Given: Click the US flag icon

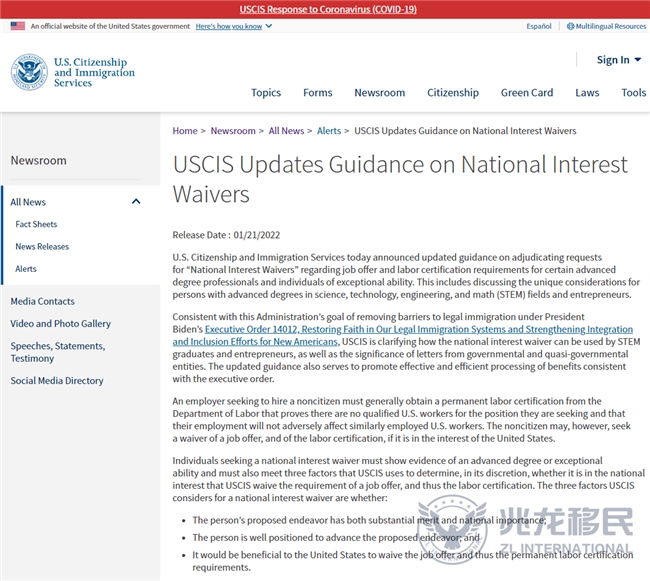Looking at the screenshot, I should coord(18,26).
